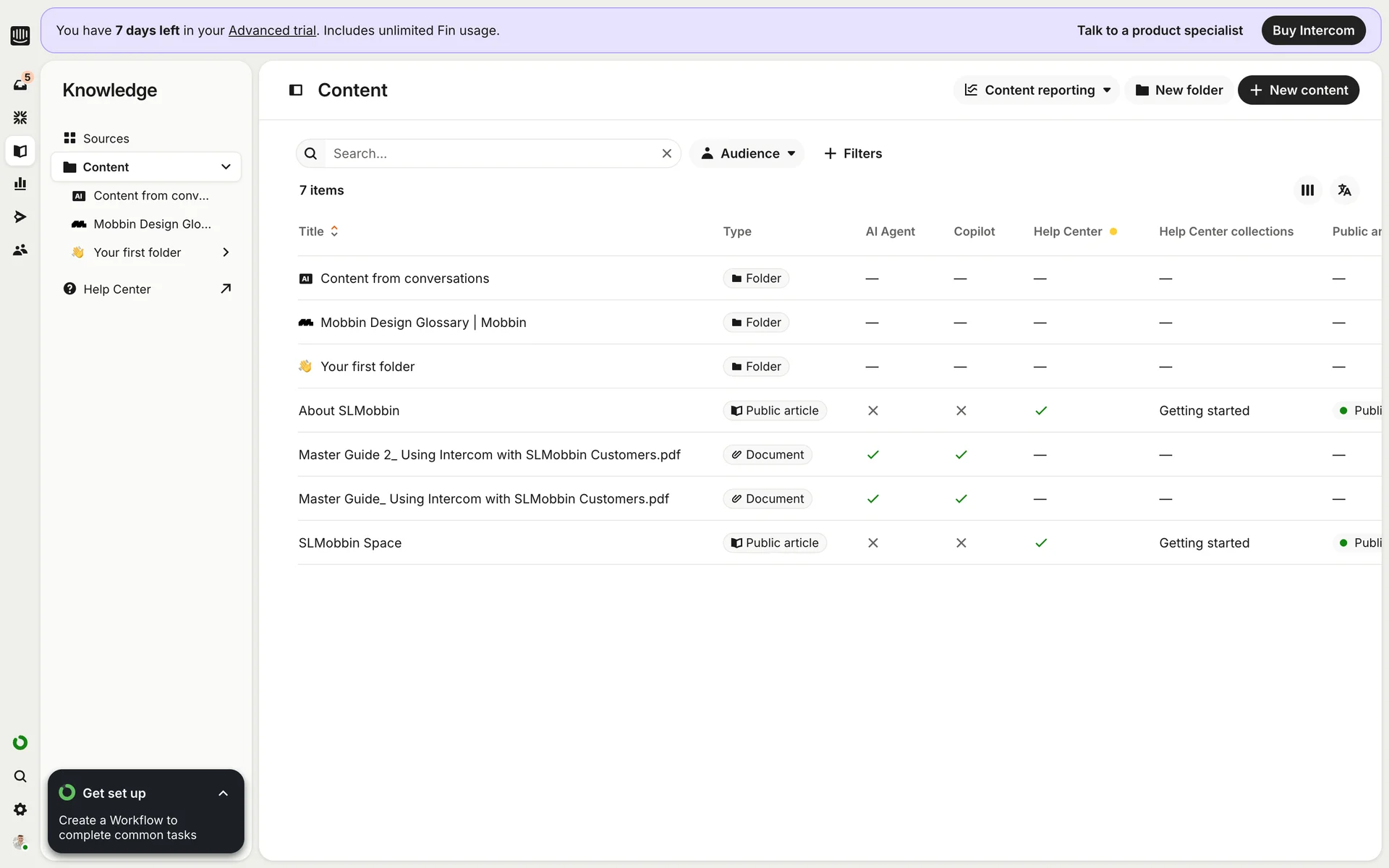1389x868 pixels.
Task: Sort the table by Title column
Action: pos(318,231)
